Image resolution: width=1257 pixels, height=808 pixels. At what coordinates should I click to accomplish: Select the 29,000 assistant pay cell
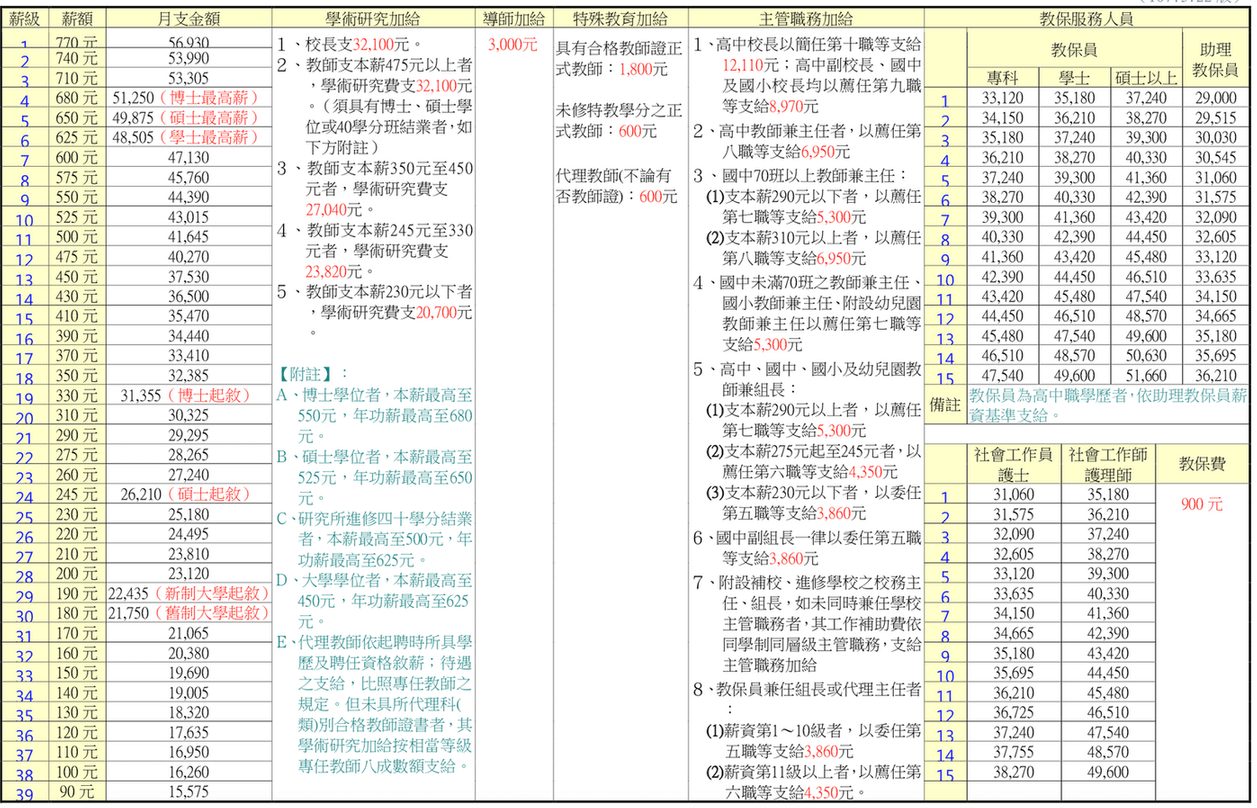tap(1215, 98)
